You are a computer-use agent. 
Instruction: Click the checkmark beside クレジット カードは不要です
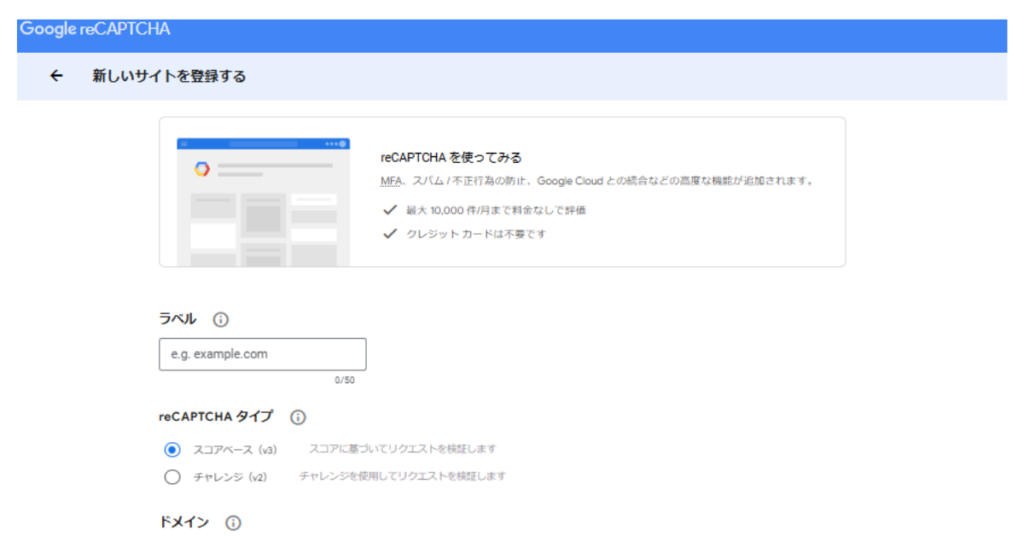tap(390, 234)
